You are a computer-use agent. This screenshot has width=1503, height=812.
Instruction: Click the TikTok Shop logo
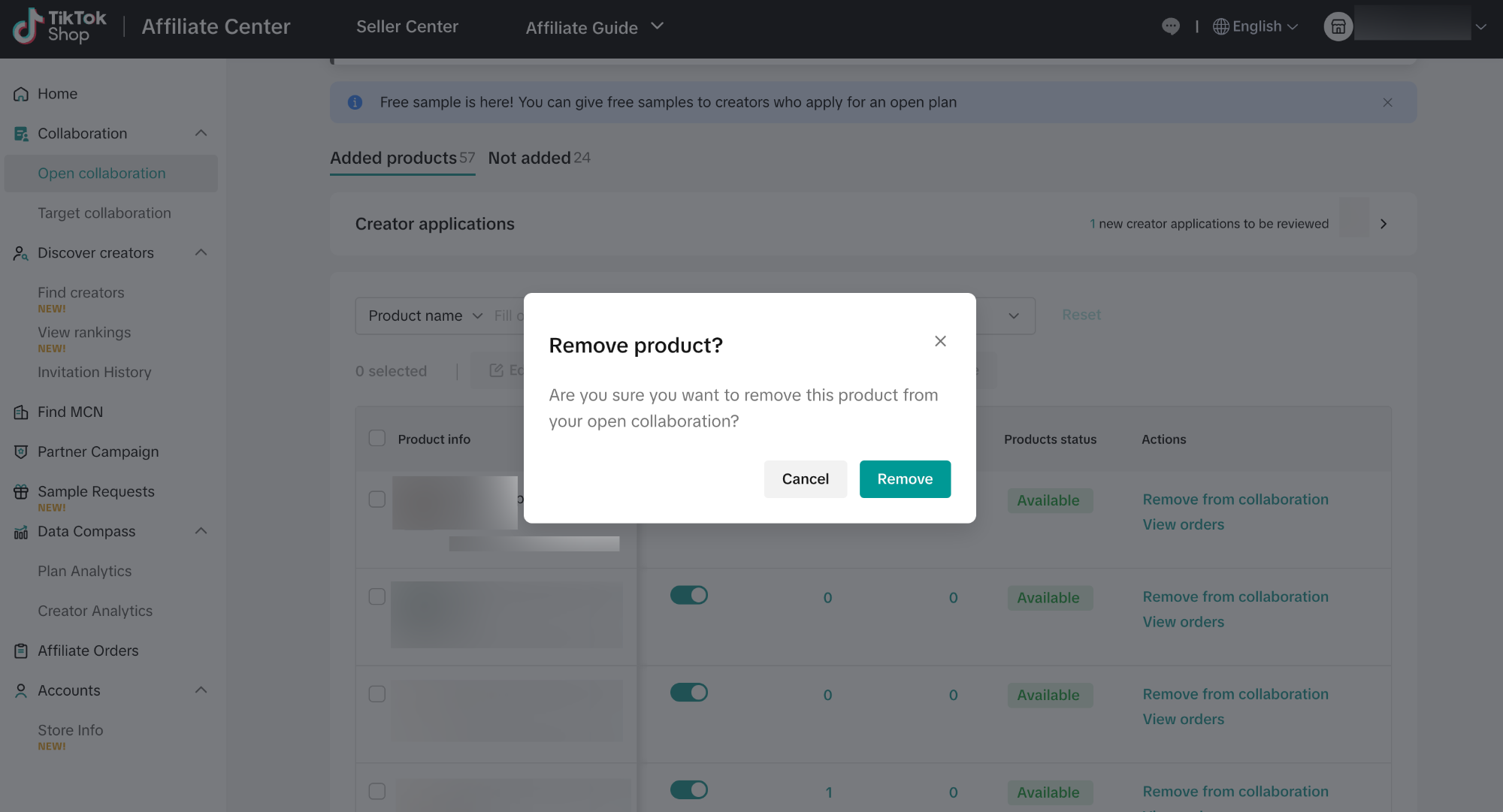pos(60,27)
